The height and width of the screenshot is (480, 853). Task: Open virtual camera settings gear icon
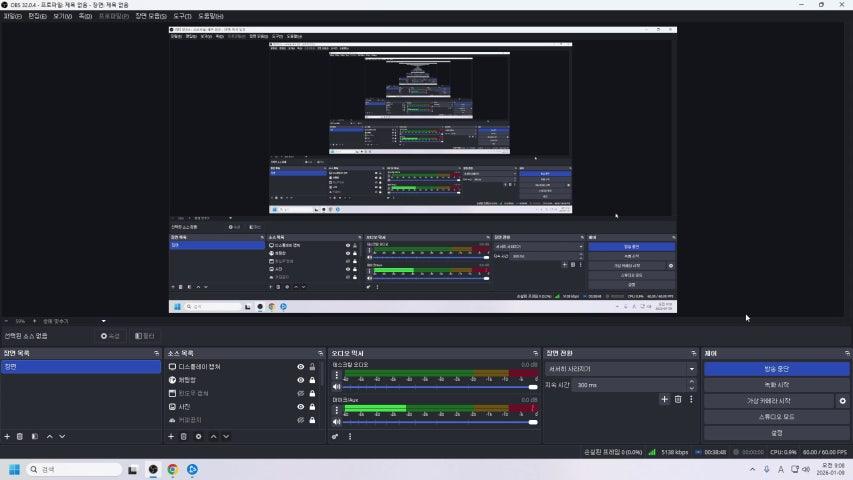click(842, 401)
